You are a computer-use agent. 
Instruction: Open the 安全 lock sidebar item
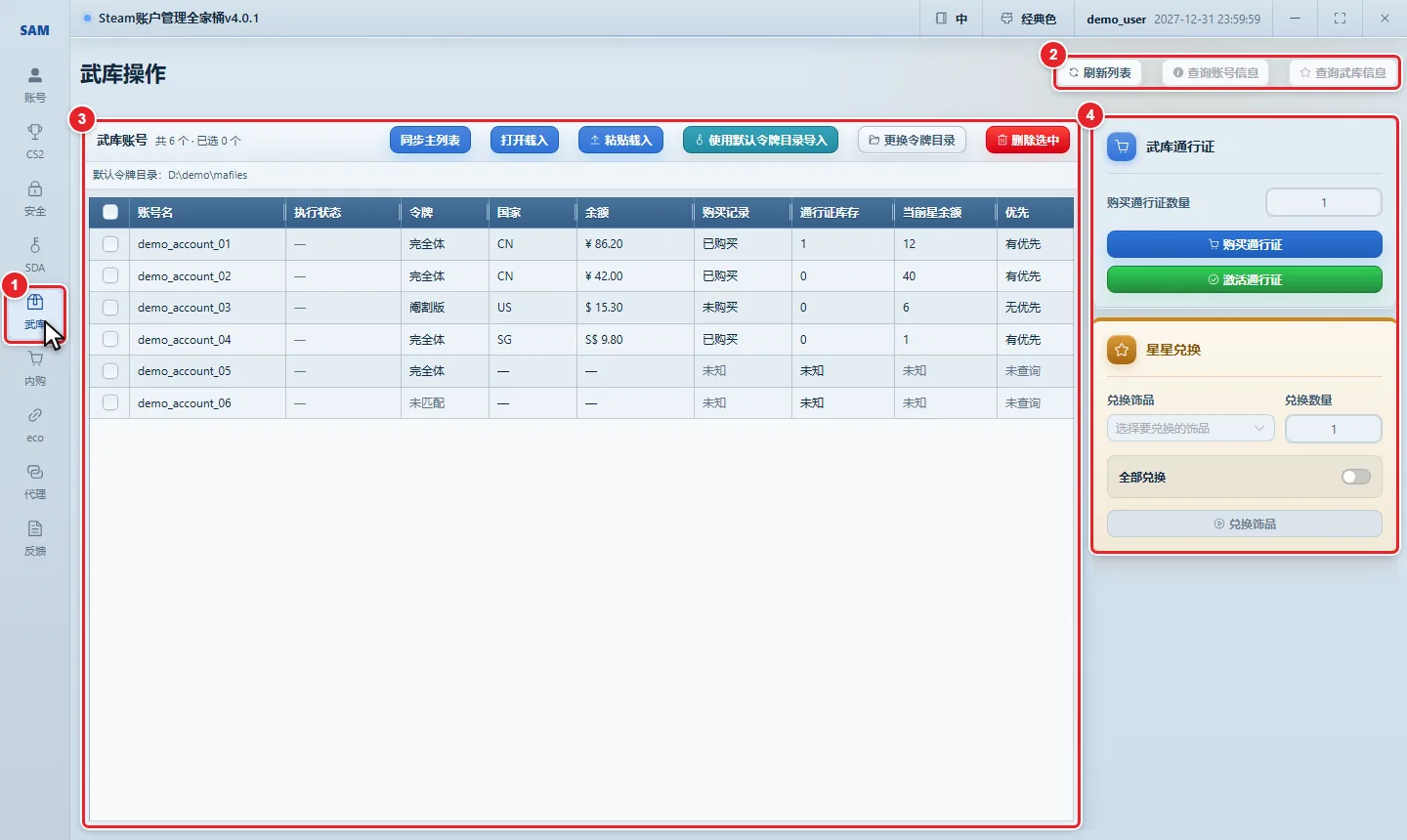(35, 198)
